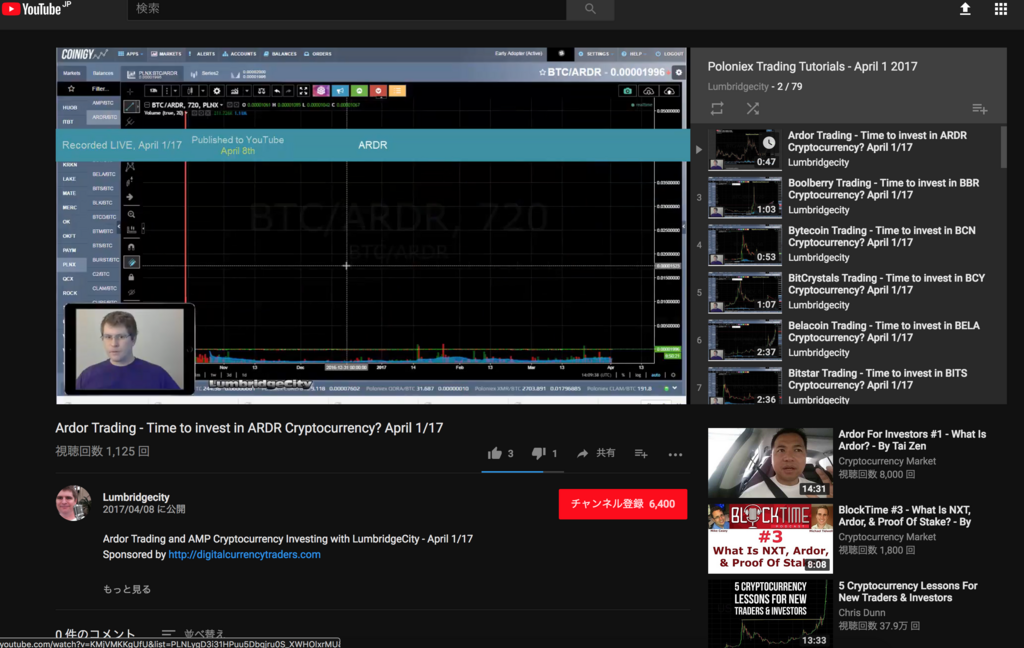Open Boolberry Trading playlist video
The image size is (1024, 648).
click(x=851, y=197)
